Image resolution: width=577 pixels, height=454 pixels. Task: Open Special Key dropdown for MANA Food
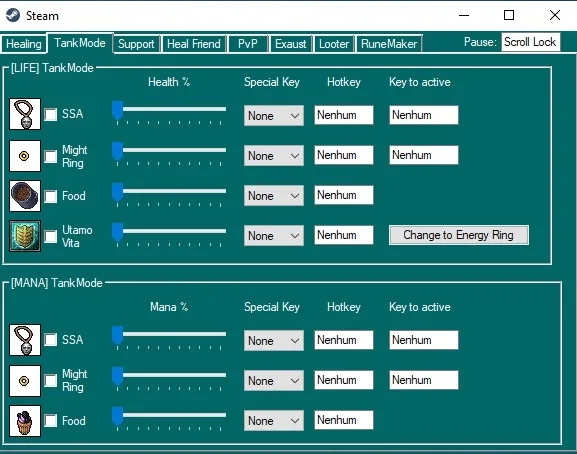pos(274,421)
